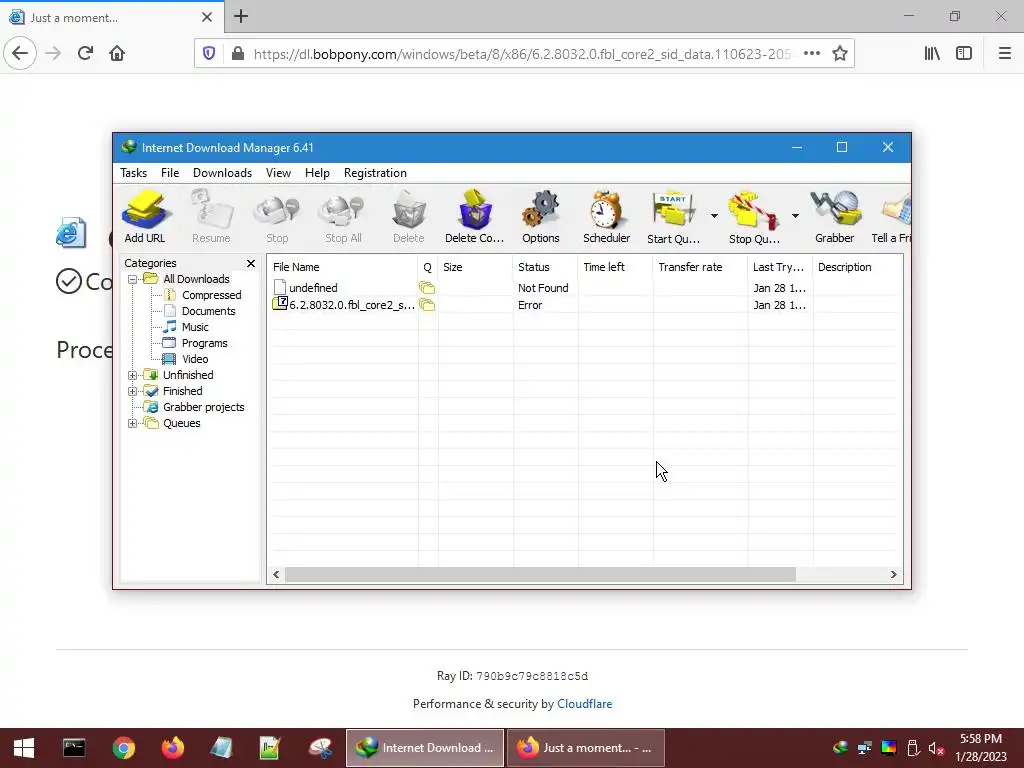Viewport: 1024px width, 768px height.
Task: Bookmark this page with star icon
Action: (x=840, y=54)
